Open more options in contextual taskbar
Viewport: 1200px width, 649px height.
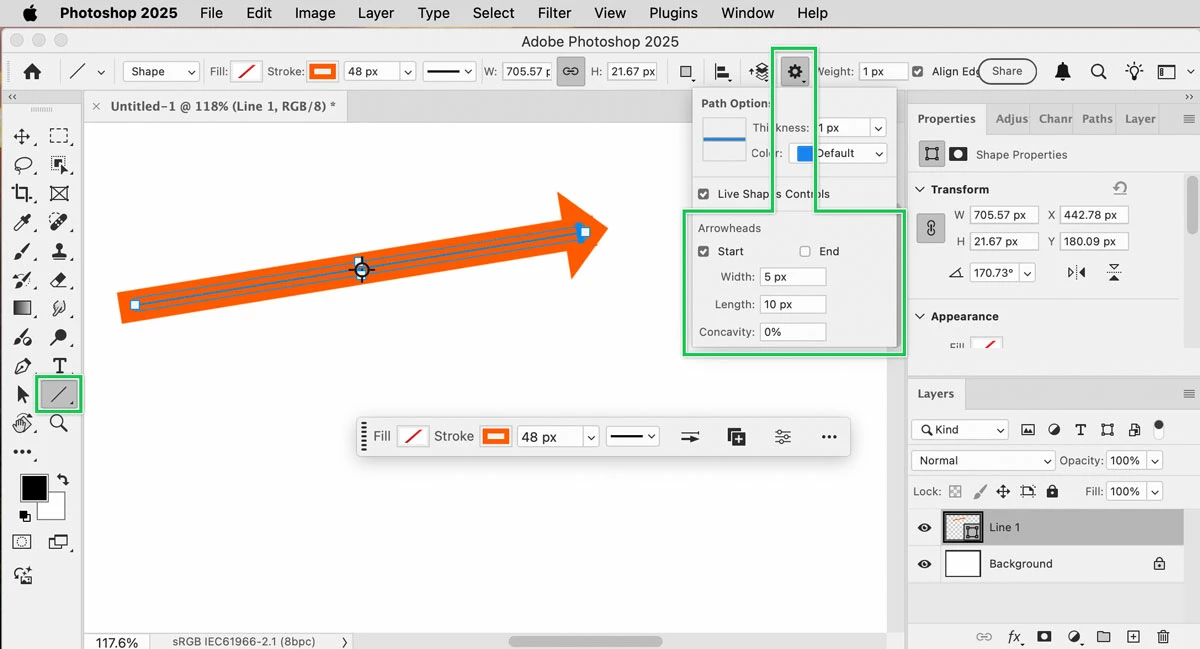click(829, 437)
